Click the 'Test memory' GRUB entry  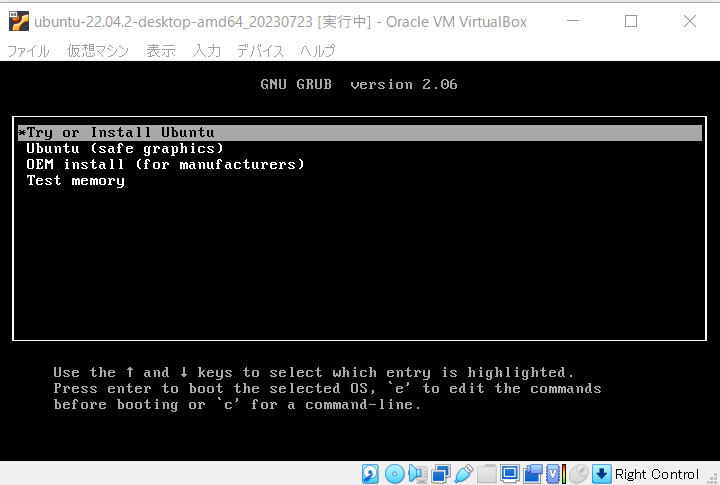coord(75,180)
